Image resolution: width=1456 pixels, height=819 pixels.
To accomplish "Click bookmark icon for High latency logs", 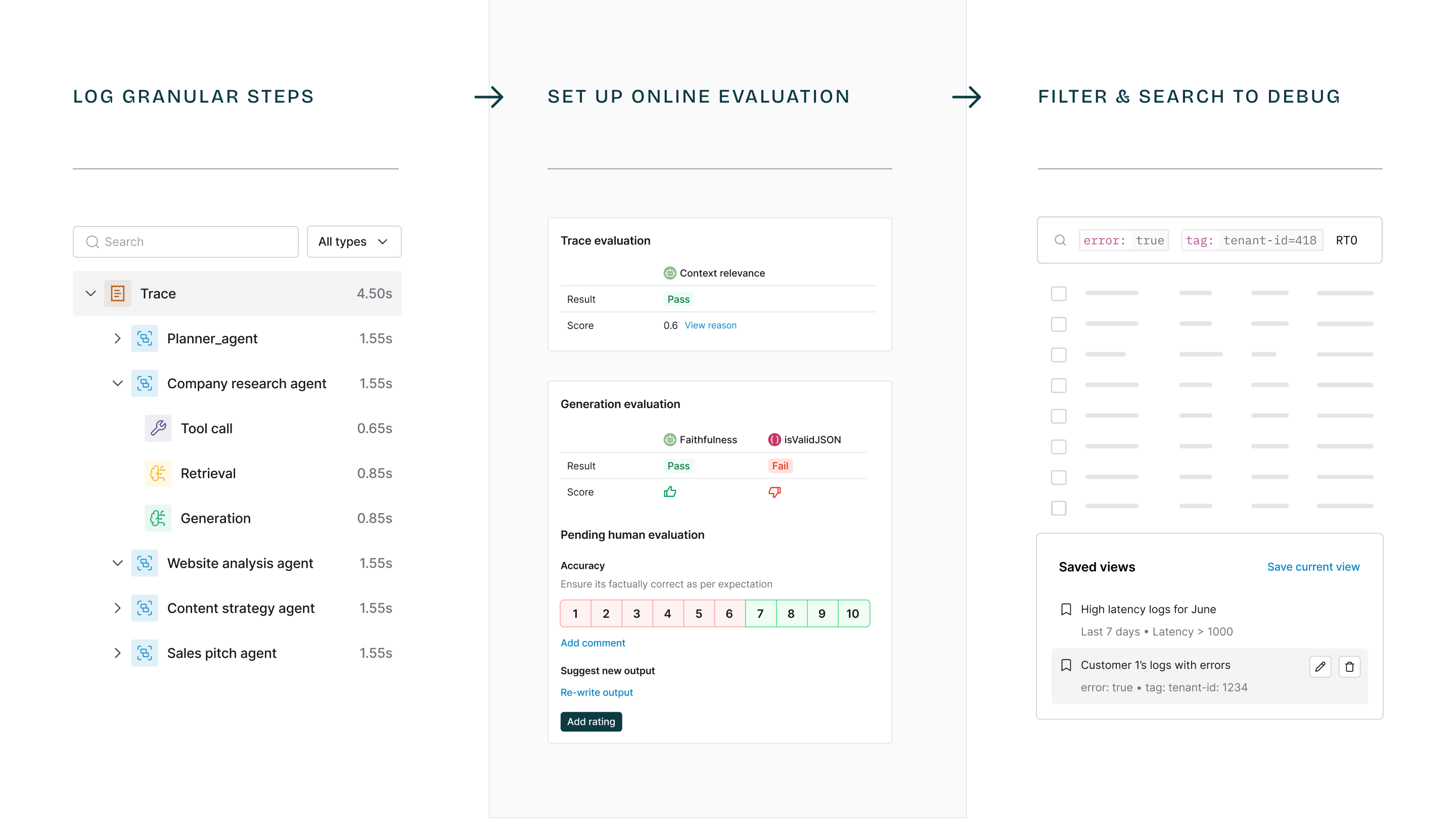I will coord(1066,609).
